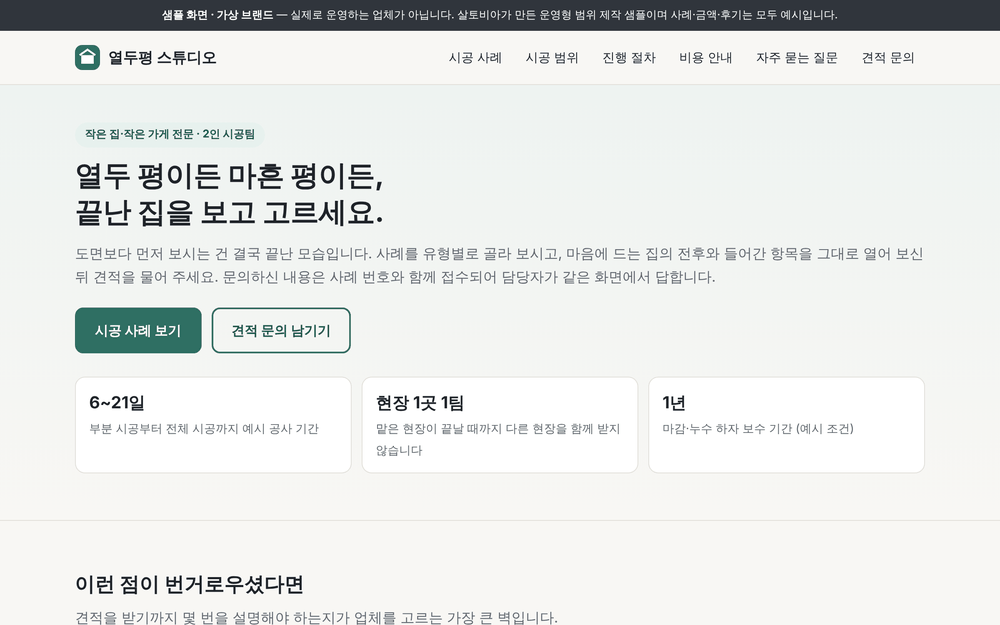
Task: Select the 진행 절차 navigation link
Action: coord(629,57)
